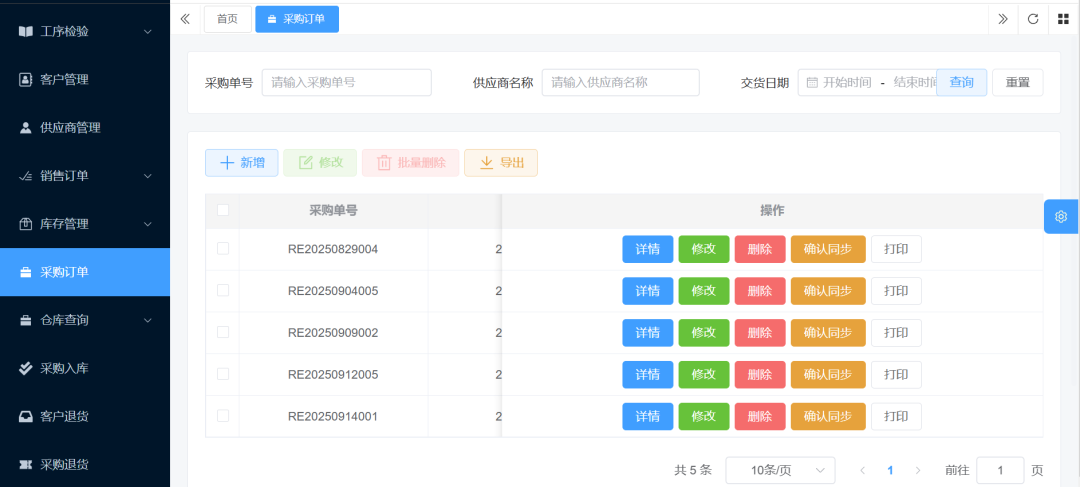
Task: Click the refresh icon in tab bar
Action: pyautogui.click(x=1033, y=19)
